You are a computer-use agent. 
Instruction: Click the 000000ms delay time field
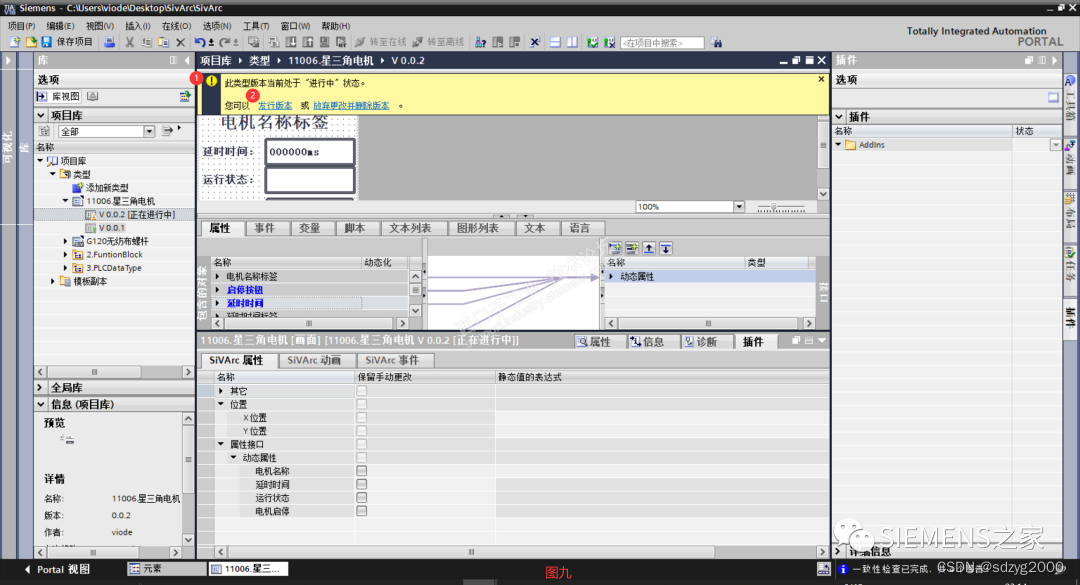pyautogui.click(x=310, y=152)
